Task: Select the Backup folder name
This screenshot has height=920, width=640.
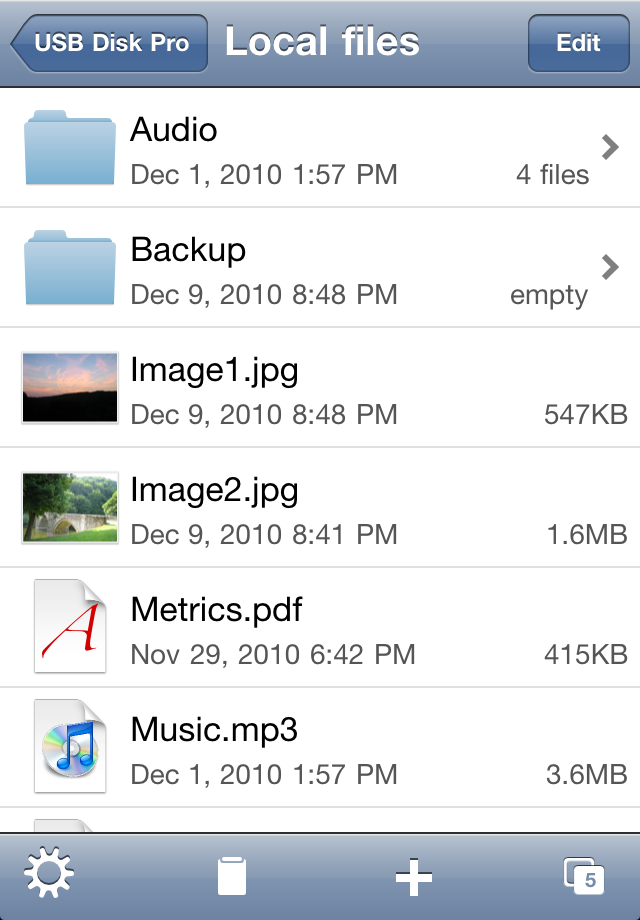Action: pyautogui.click(x=188, y=250)
